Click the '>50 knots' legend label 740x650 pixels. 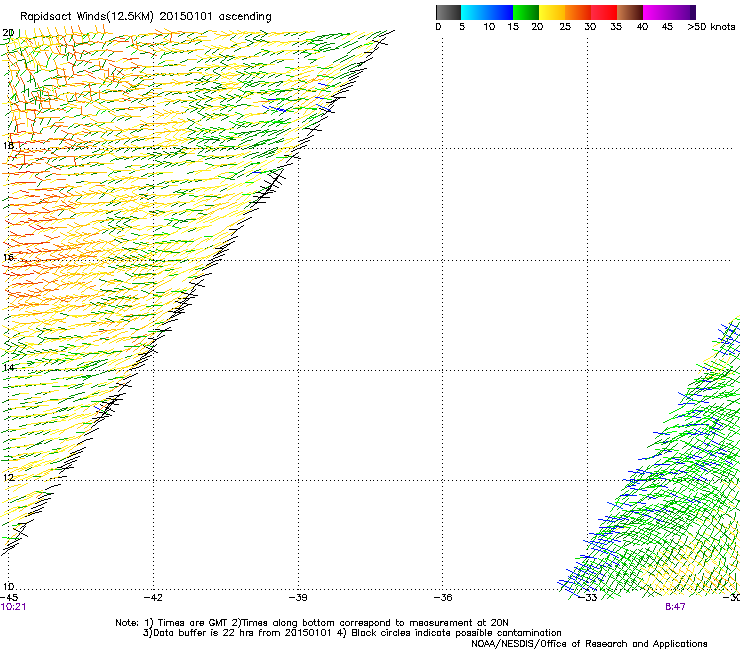click(711, 27)
